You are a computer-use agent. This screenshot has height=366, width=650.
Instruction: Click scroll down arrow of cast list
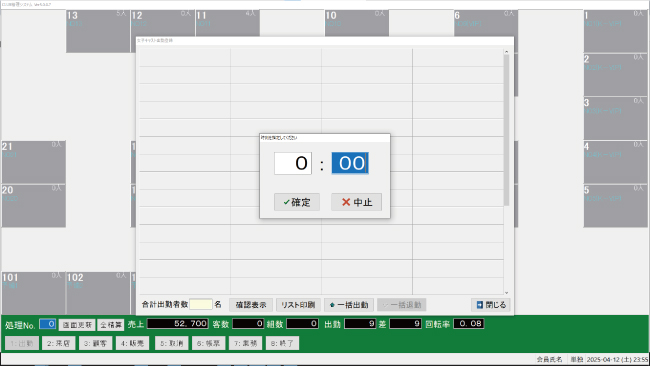pos(507,293)
